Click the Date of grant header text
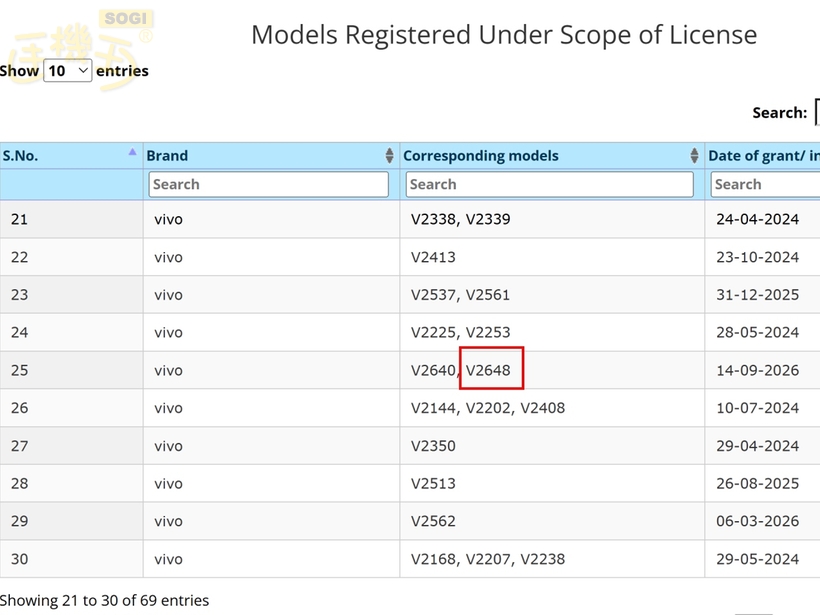The width and height of the screenshot is (820, 615). click(764, 156)
